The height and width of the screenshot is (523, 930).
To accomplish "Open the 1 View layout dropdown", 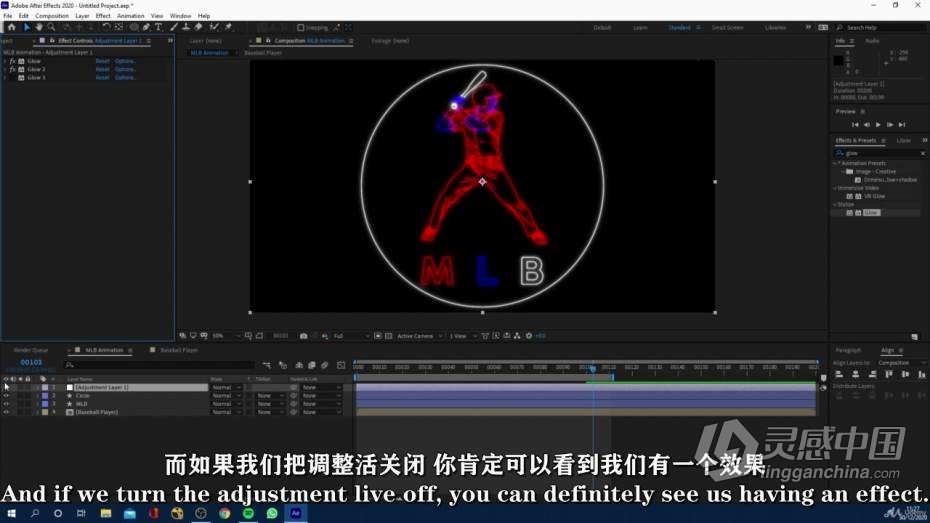I will 463,336.
